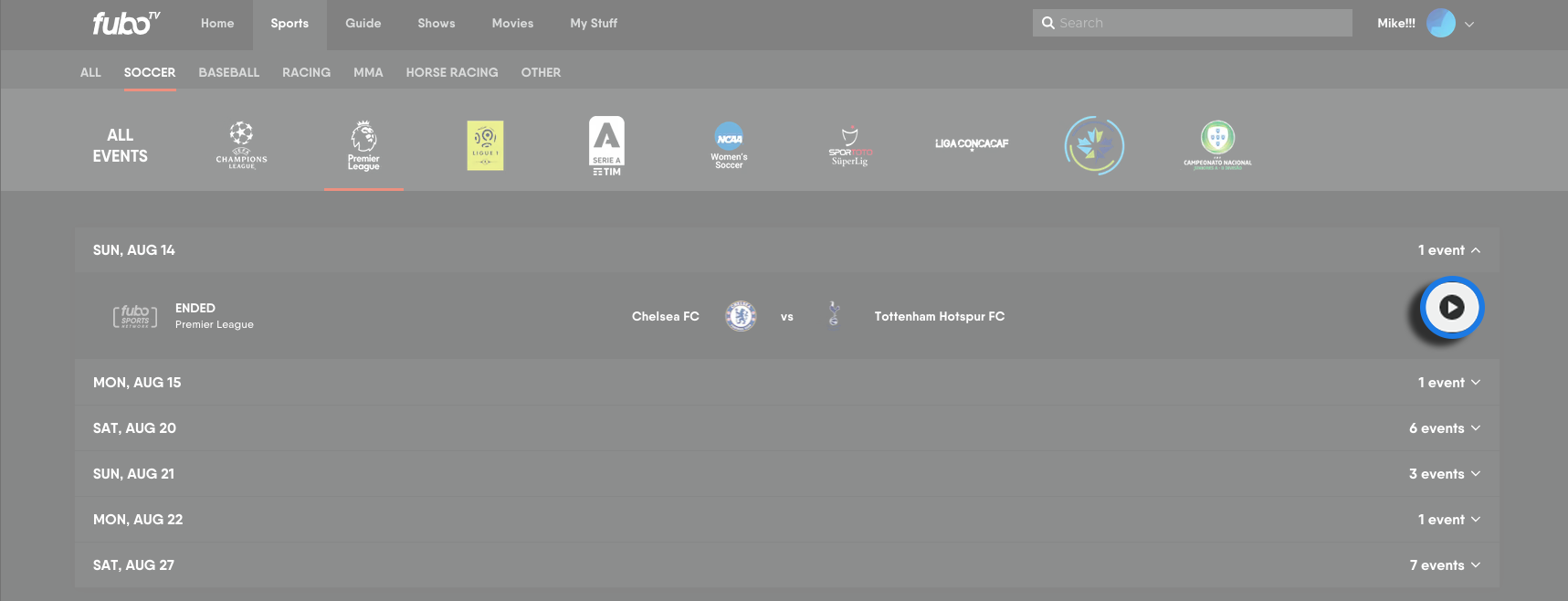Viewport: 1568px width, 601px height.
Task: Pick the Serie A TIM logo
Action: click(606, 145)
